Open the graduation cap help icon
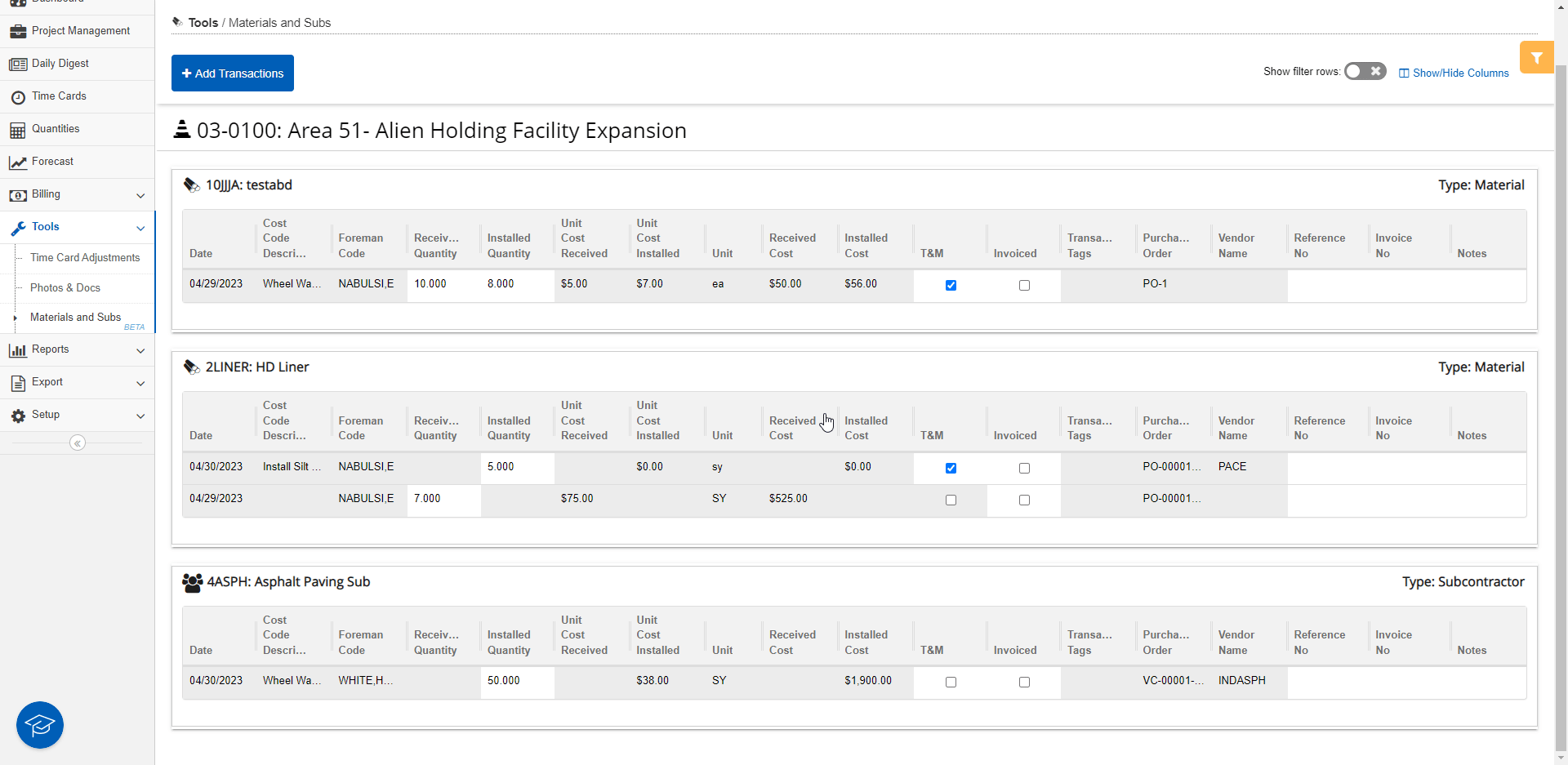Viewport: 1568px width, 765px height. coord(40,725)
